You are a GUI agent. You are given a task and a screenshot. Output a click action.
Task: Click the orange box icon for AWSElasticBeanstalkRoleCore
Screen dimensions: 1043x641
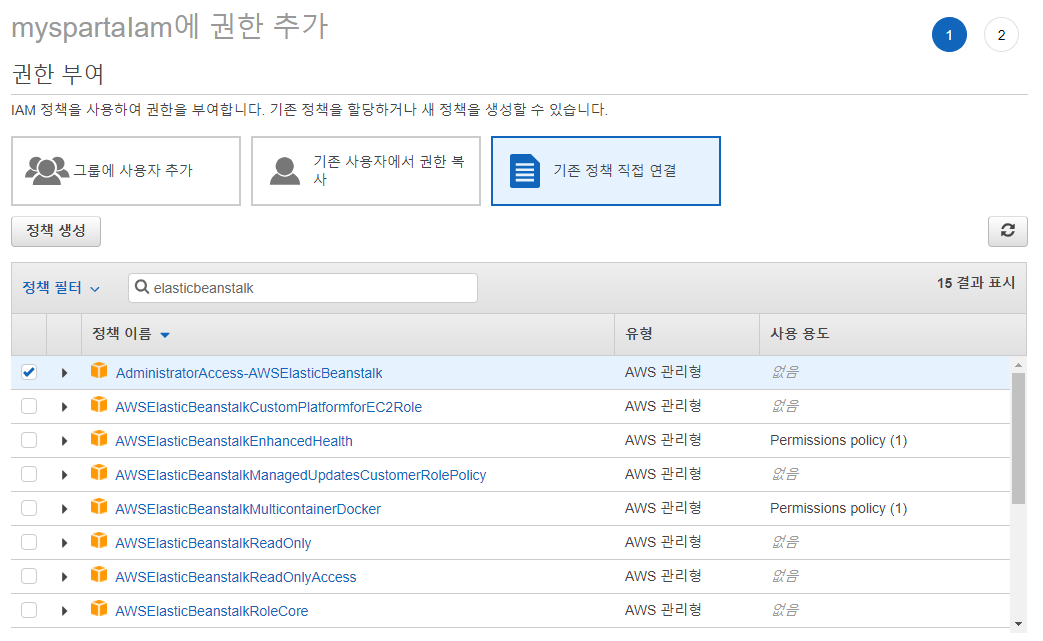(99, 608)
